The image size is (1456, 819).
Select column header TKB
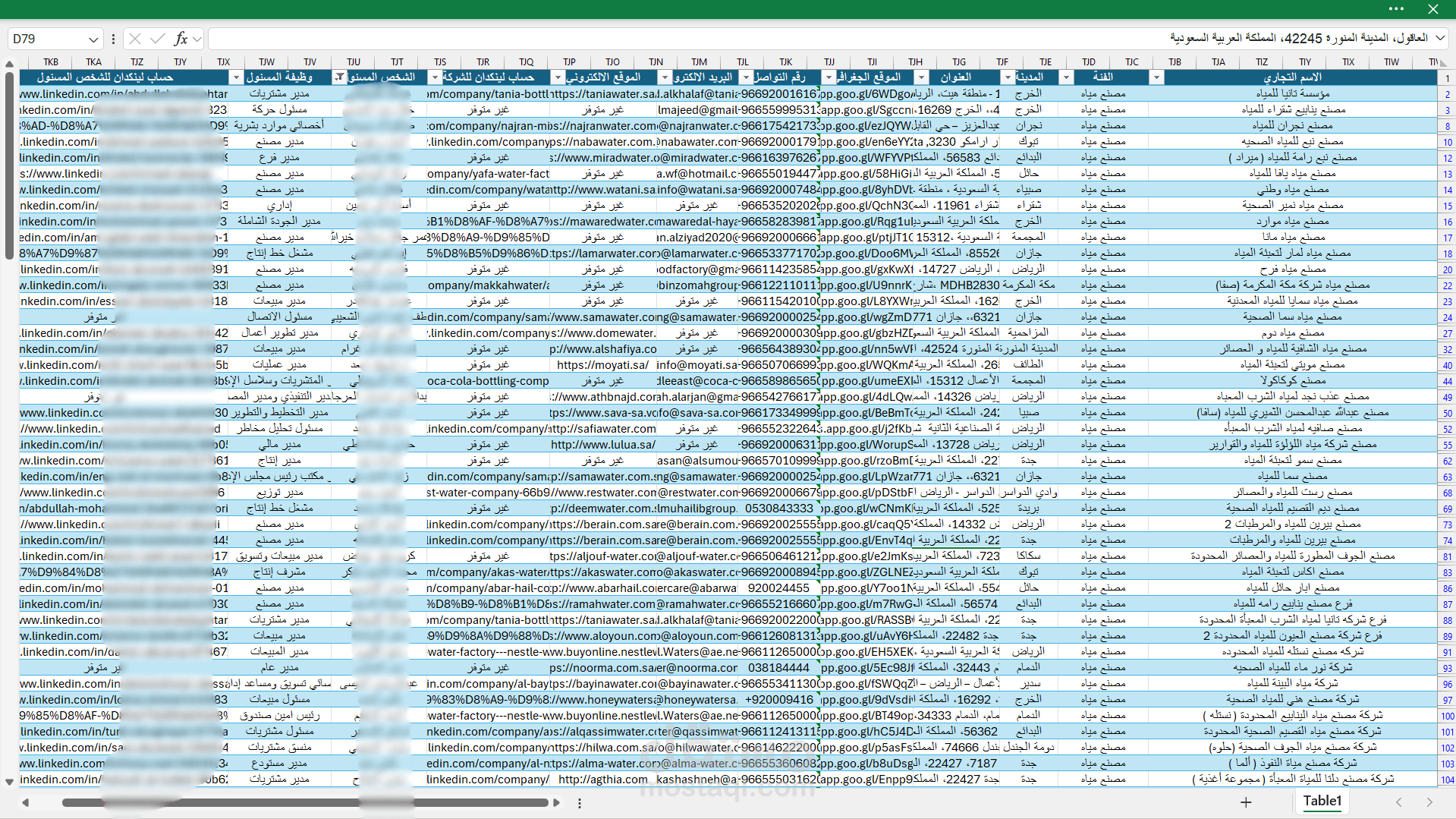[x=51, y=62]
